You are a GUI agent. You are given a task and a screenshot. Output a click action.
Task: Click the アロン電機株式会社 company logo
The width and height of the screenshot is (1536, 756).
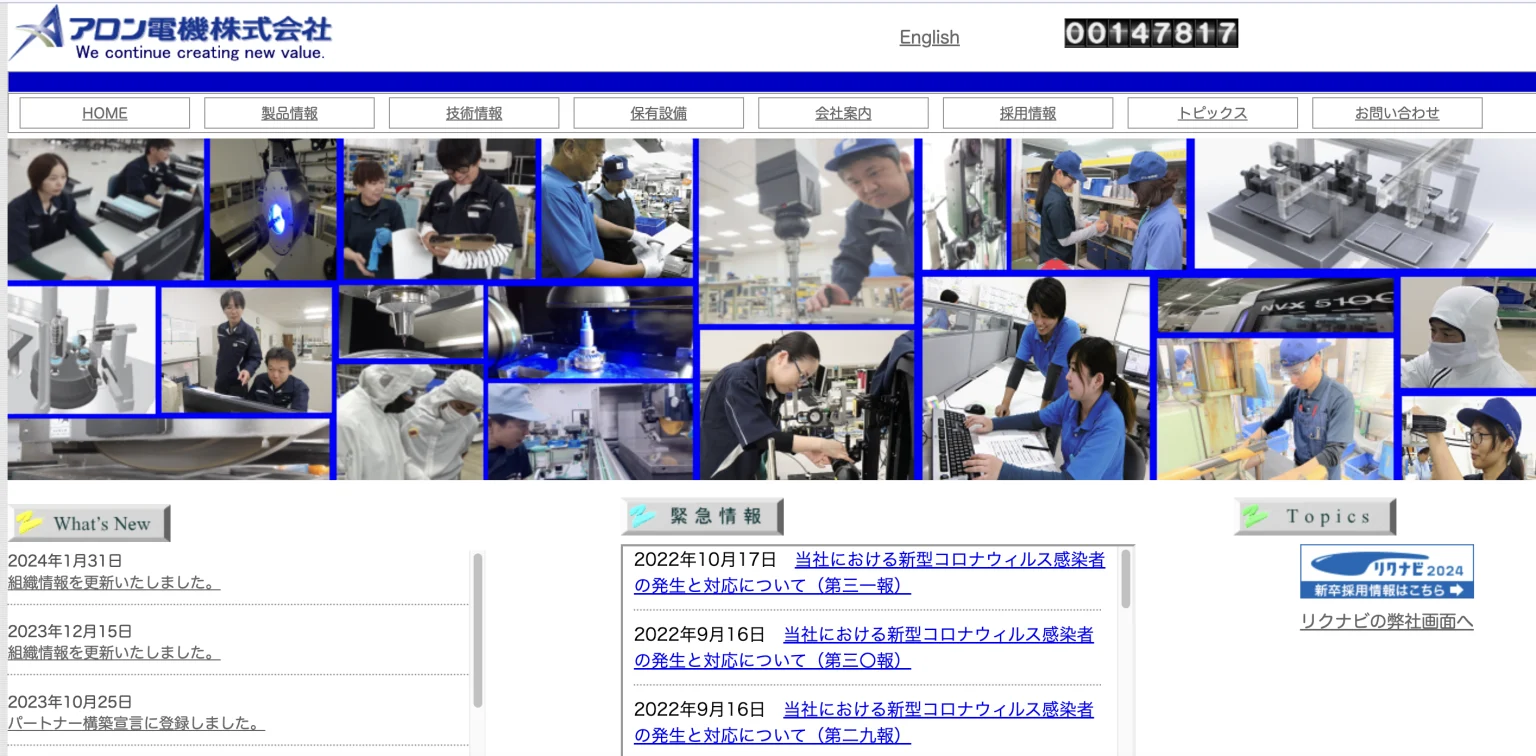[x=170, y=34]
